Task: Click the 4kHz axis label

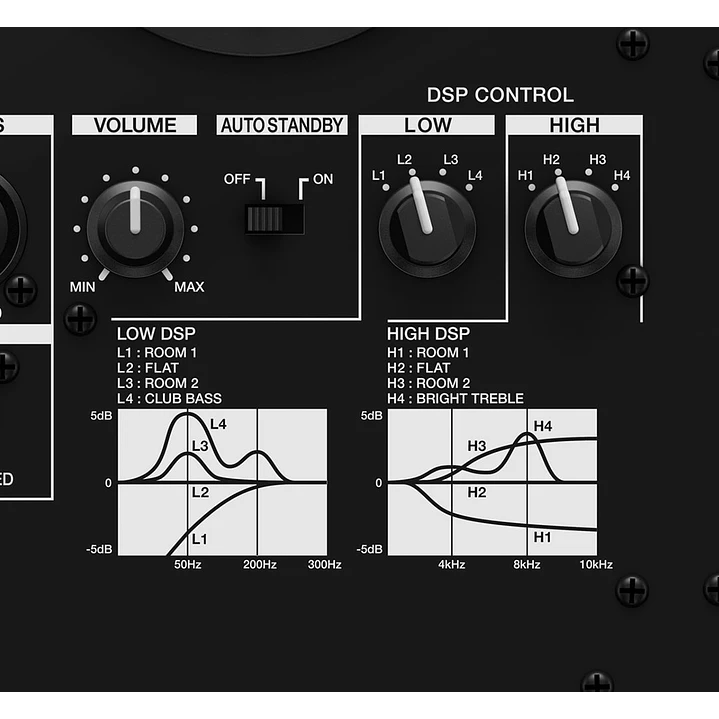Action: click(x=452, y=564)
